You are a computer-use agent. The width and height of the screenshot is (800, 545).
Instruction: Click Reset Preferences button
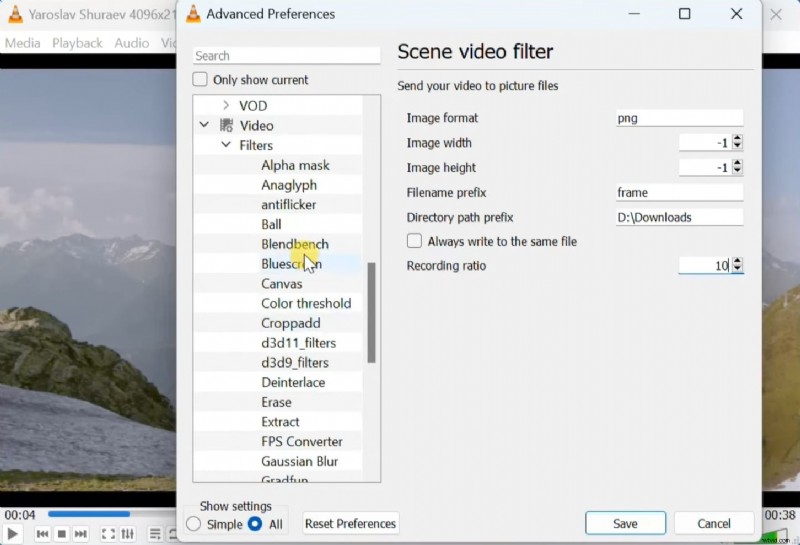tap(350, 523)
